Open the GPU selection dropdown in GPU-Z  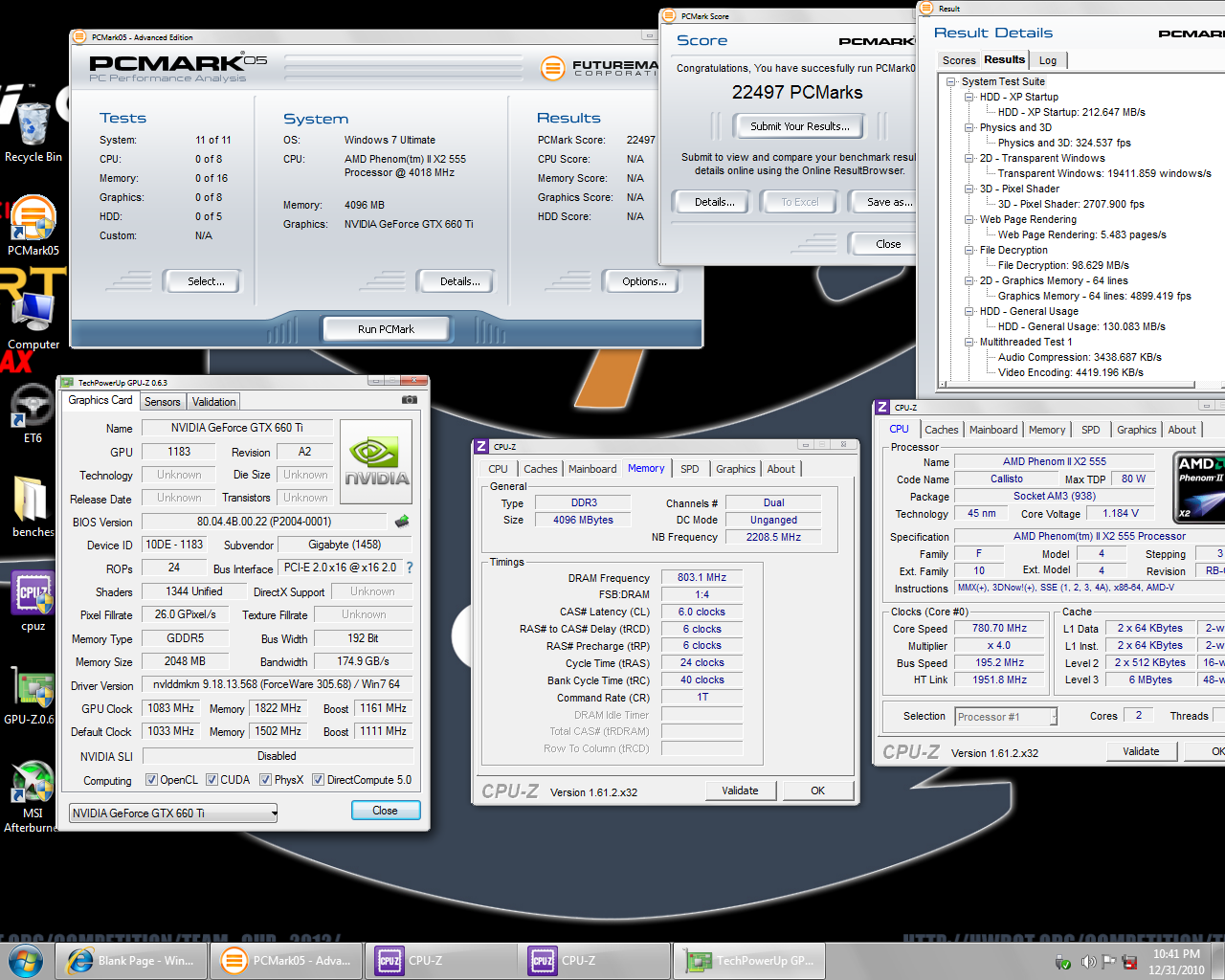(173, 813)
